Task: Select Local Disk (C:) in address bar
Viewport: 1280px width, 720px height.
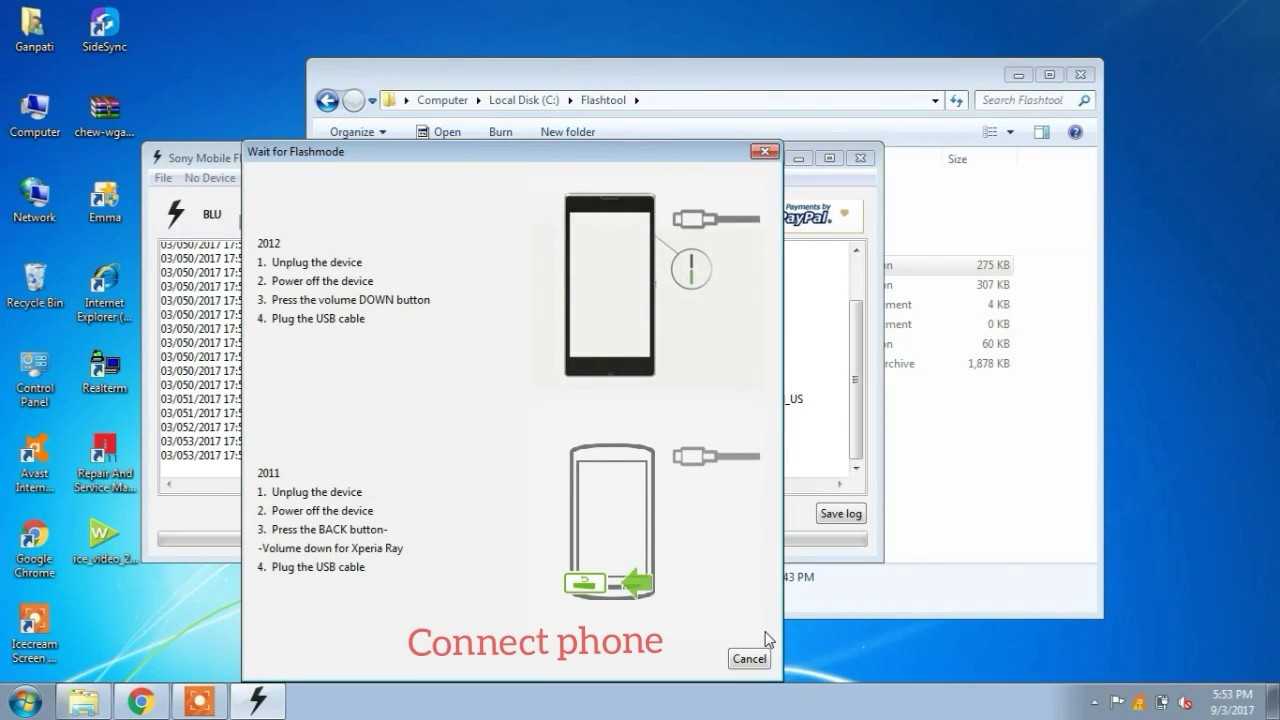Action: [x=524, y=100]
